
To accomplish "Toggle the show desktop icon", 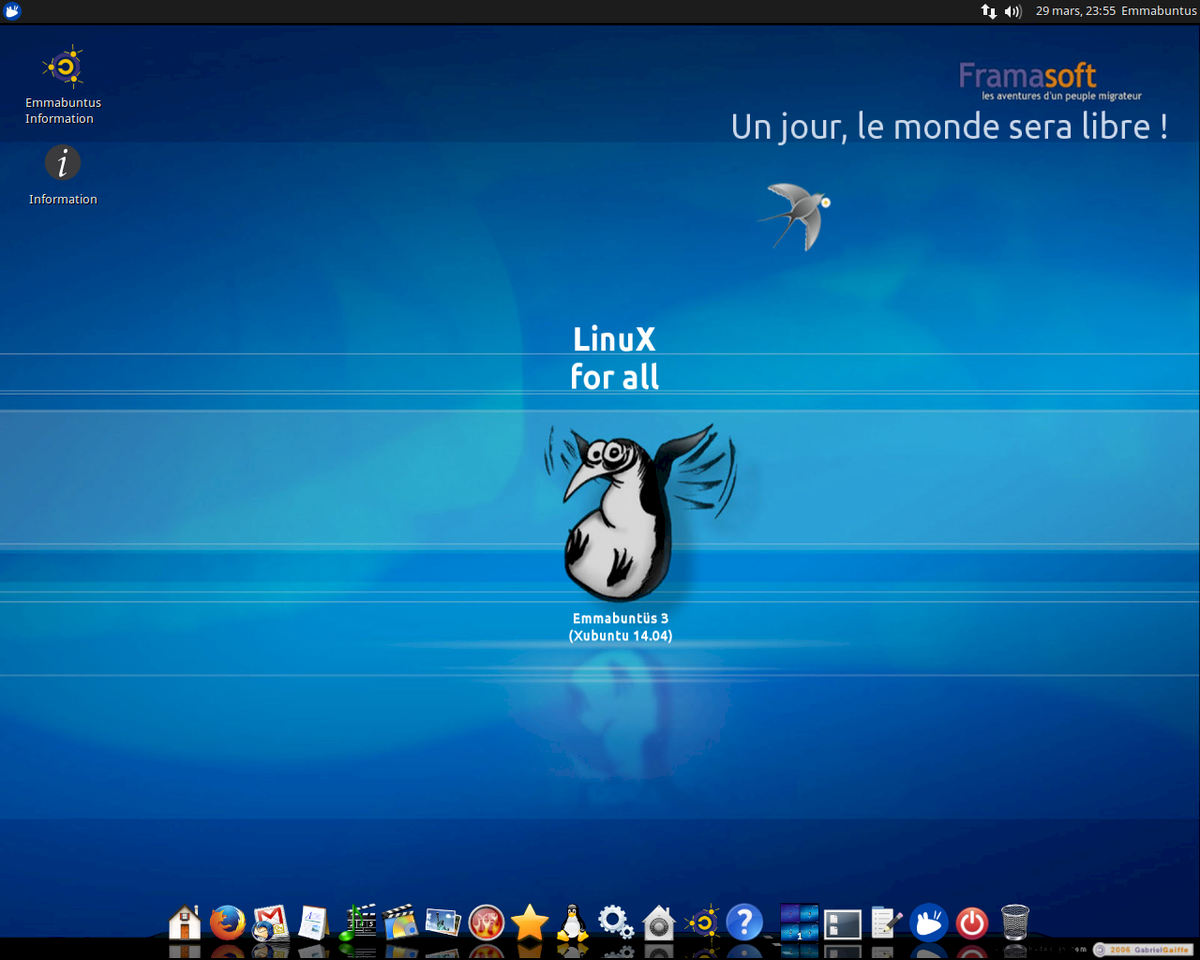I will tap(840, 922).
